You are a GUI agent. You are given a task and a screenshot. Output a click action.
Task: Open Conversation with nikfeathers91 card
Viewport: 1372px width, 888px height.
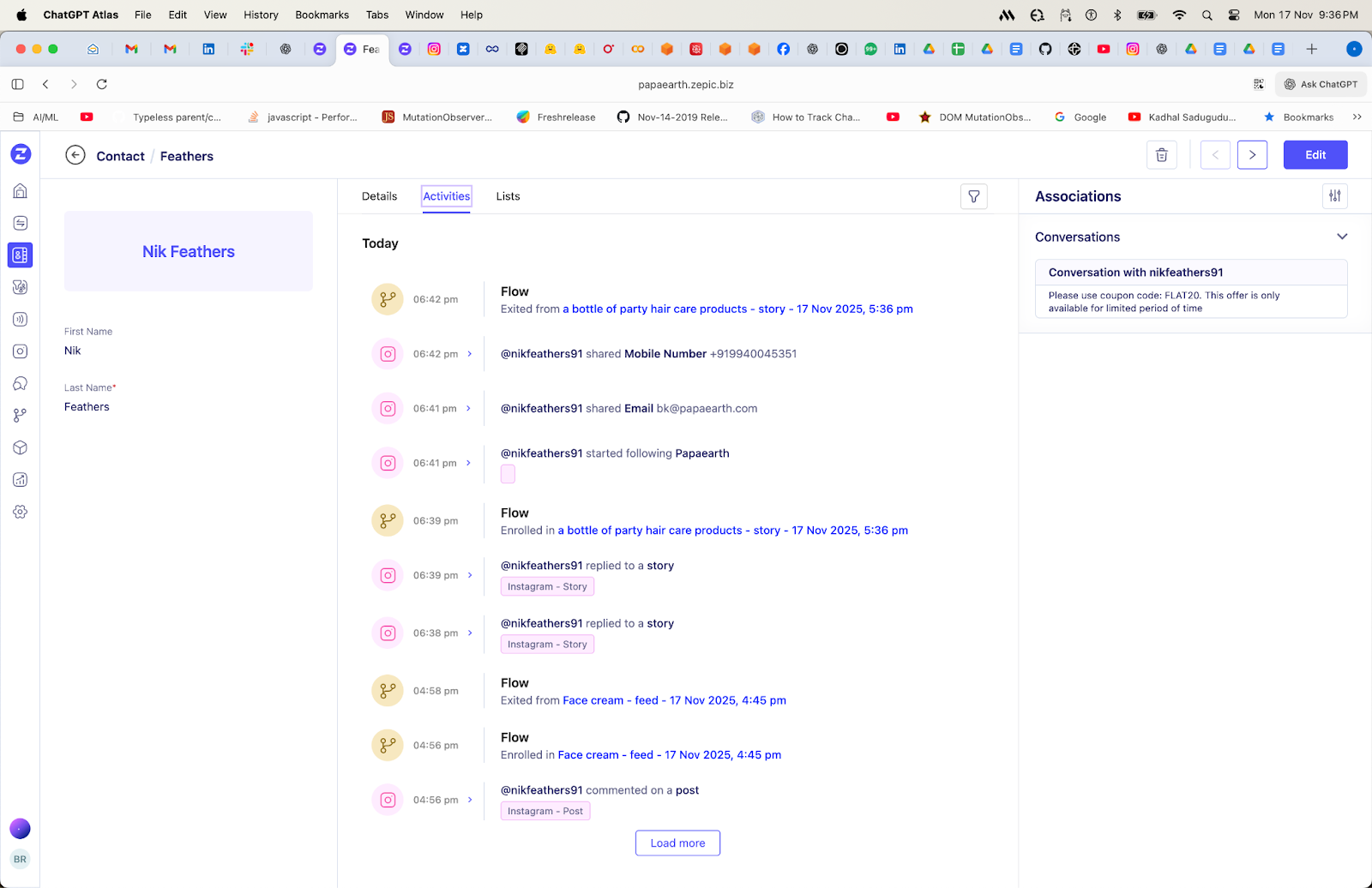coord(1190,289)
